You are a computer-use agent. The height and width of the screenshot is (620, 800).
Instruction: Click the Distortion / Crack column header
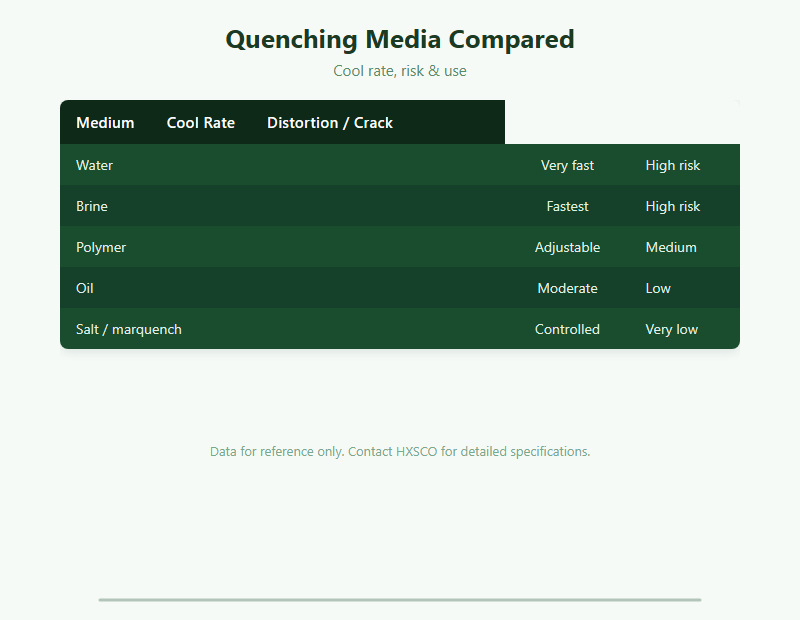(330, 122)
